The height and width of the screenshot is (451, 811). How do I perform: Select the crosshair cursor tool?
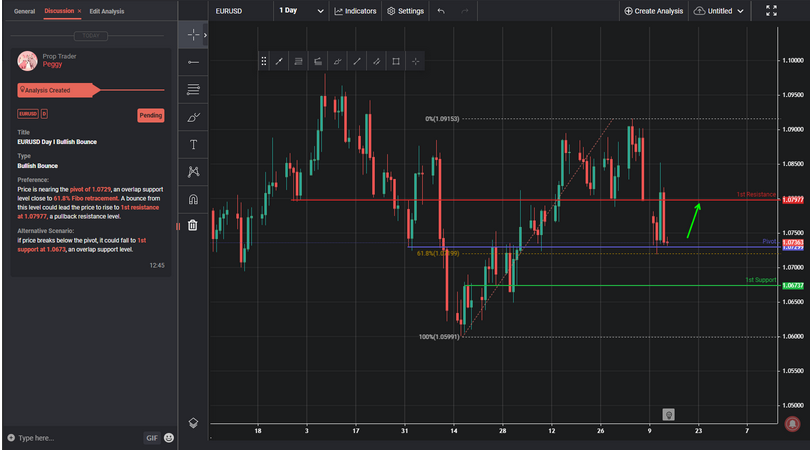(193, 35)
